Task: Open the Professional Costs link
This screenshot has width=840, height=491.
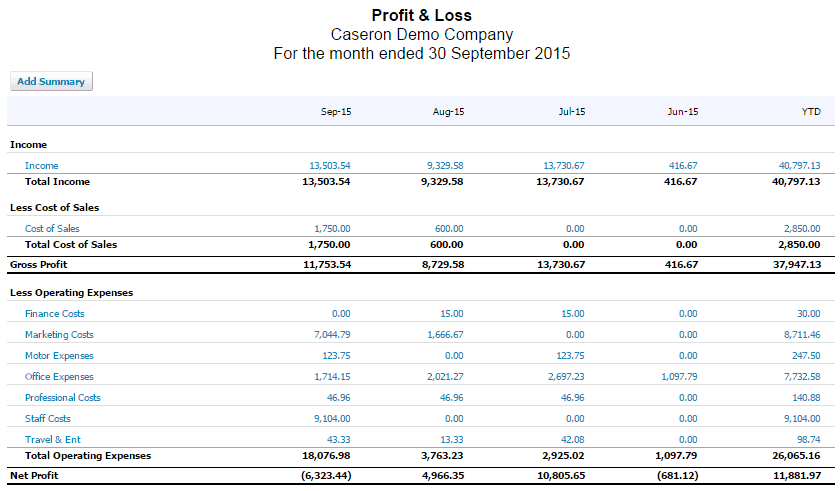Action: 63,397
